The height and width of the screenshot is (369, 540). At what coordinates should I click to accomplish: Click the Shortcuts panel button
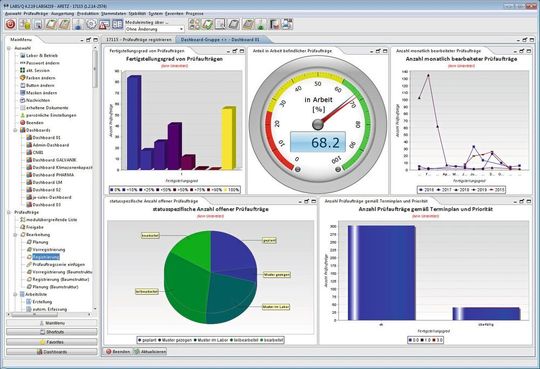52,332
